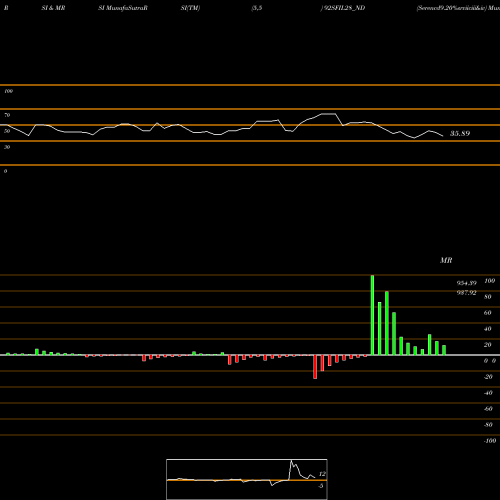The image size is (500, 500).
Task: Click the value 987.92 in MR panel
Action: click(x=466, y=293)
